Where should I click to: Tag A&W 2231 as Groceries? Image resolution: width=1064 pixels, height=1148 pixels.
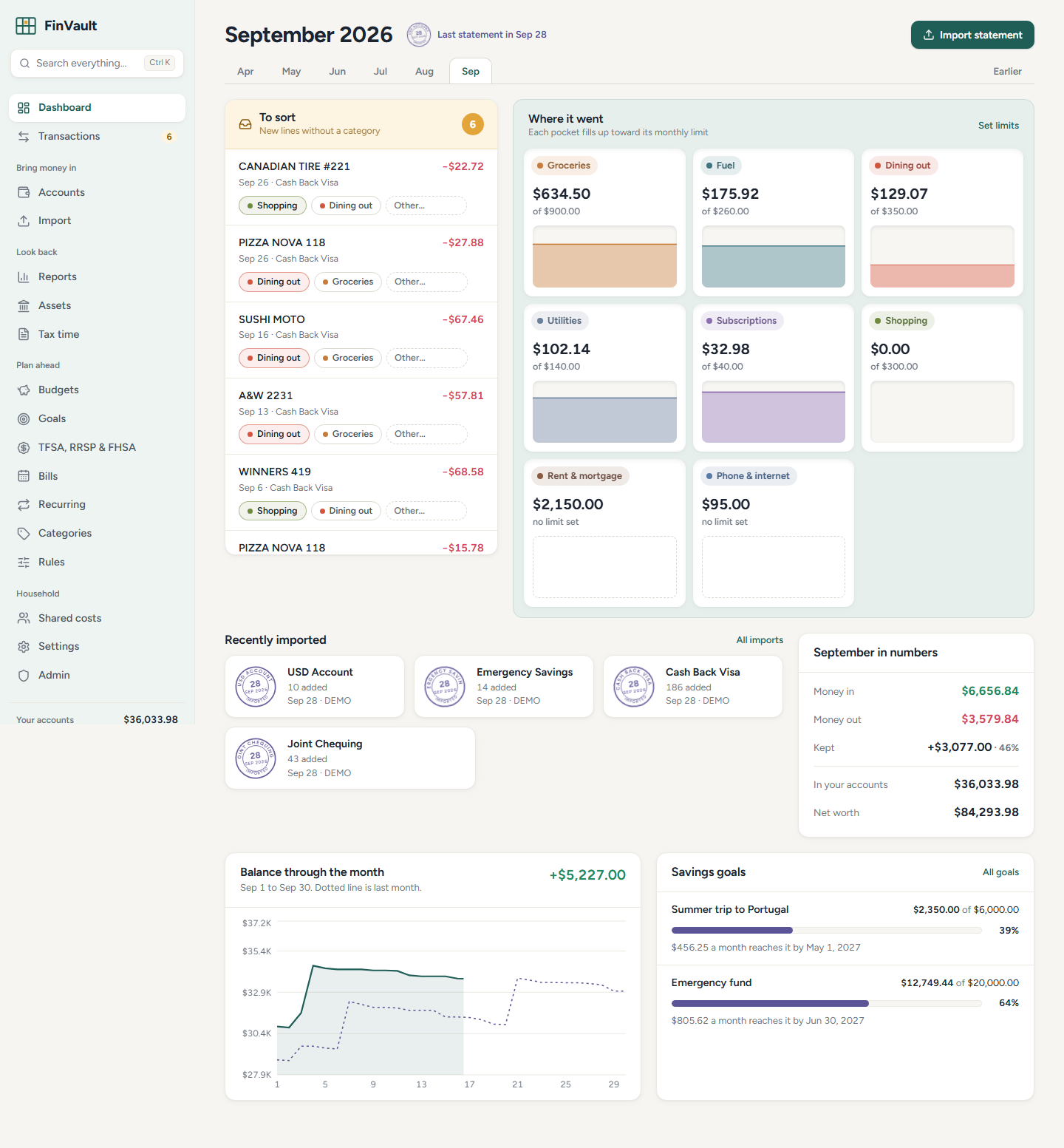pos(348,434)
